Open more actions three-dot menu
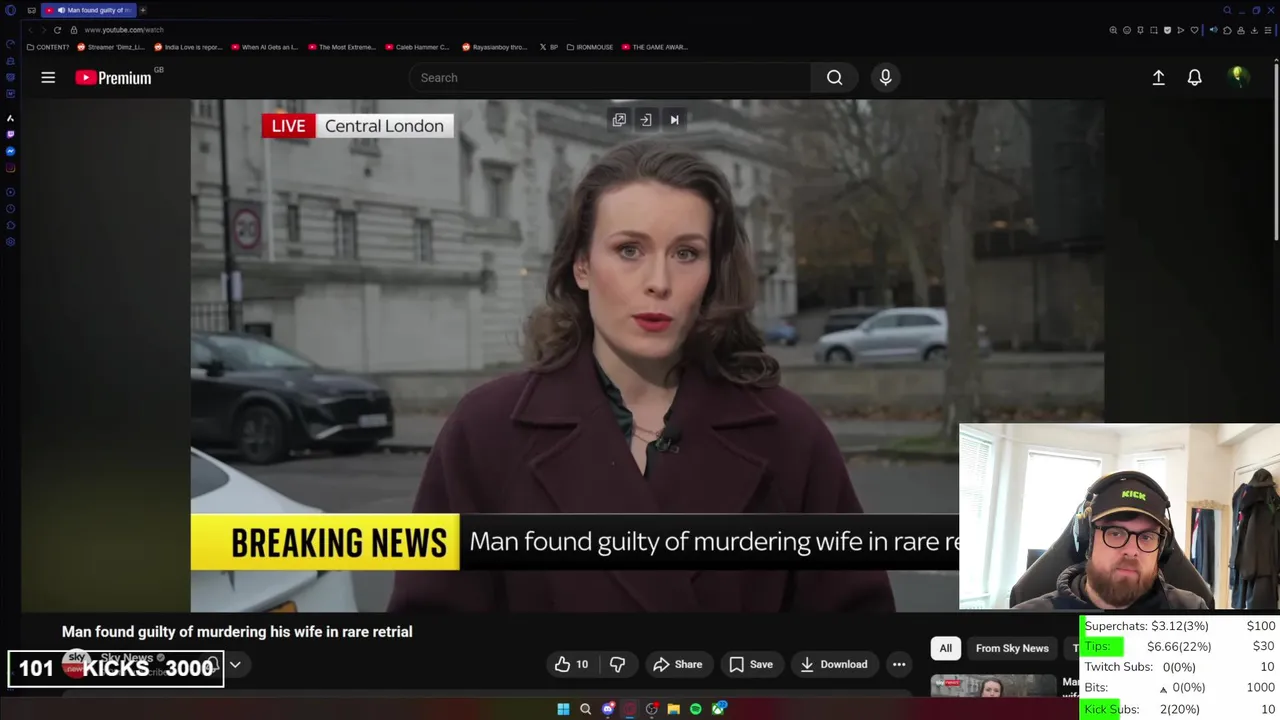Screen dimensions: 1280x720 click(899, 664)
